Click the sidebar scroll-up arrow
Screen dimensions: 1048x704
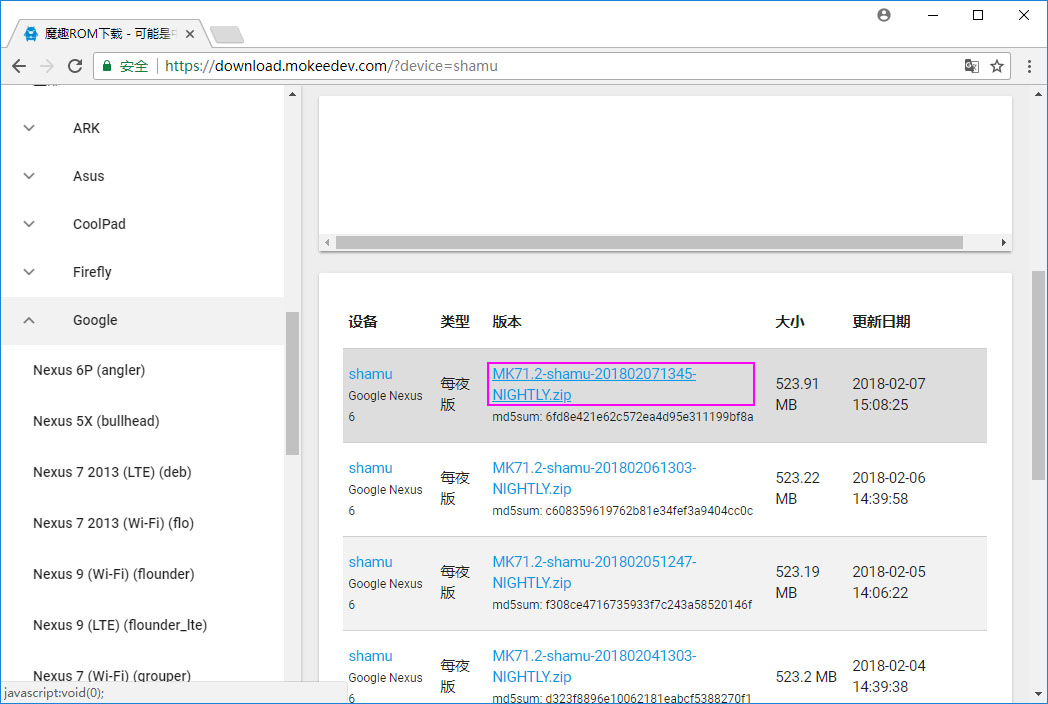[x=292, y=94]
